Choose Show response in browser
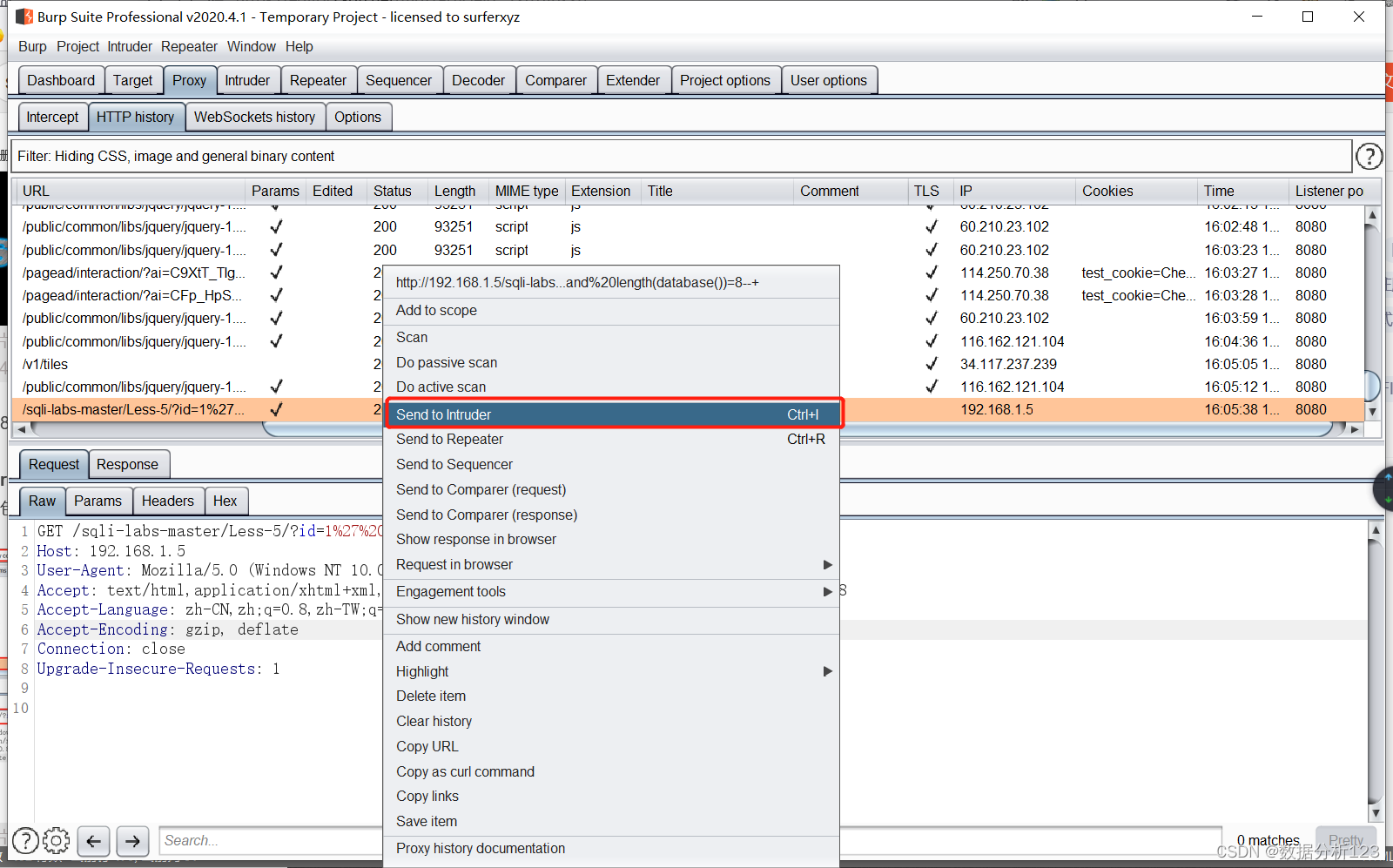This screenshot has height=868, width=1393. click(611, 540)
